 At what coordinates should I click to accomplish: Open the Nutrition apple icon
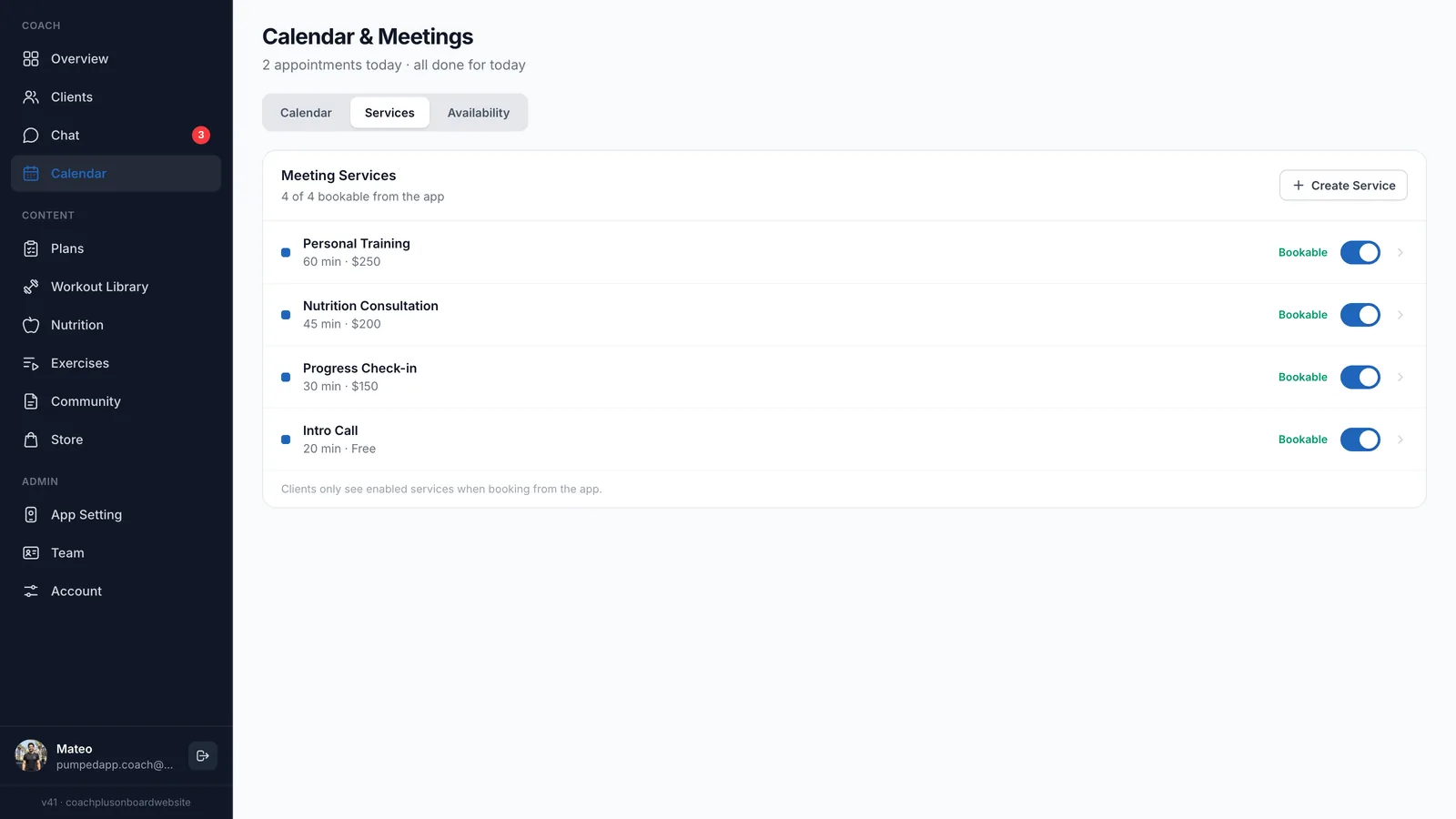click(x=31, y=325)
